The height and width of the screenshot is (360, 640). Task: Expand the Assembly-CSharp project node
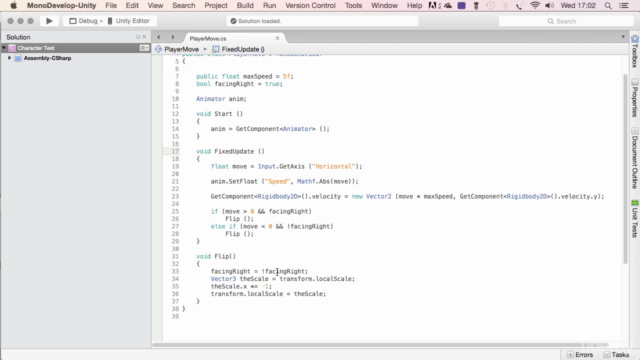tap(9, 58)
